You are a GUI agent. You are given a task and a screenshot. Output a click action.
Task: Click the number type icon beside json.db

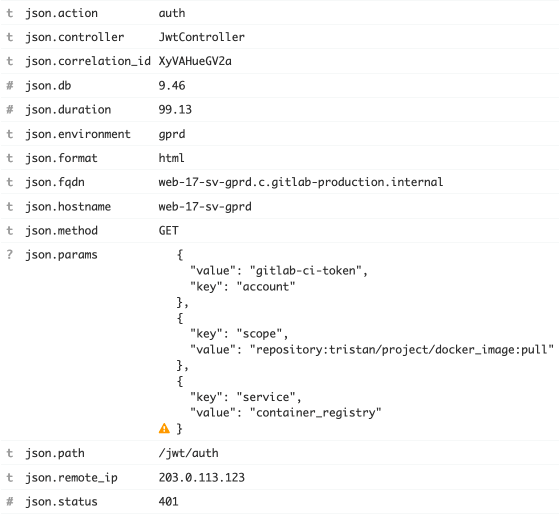click(10, 86)
